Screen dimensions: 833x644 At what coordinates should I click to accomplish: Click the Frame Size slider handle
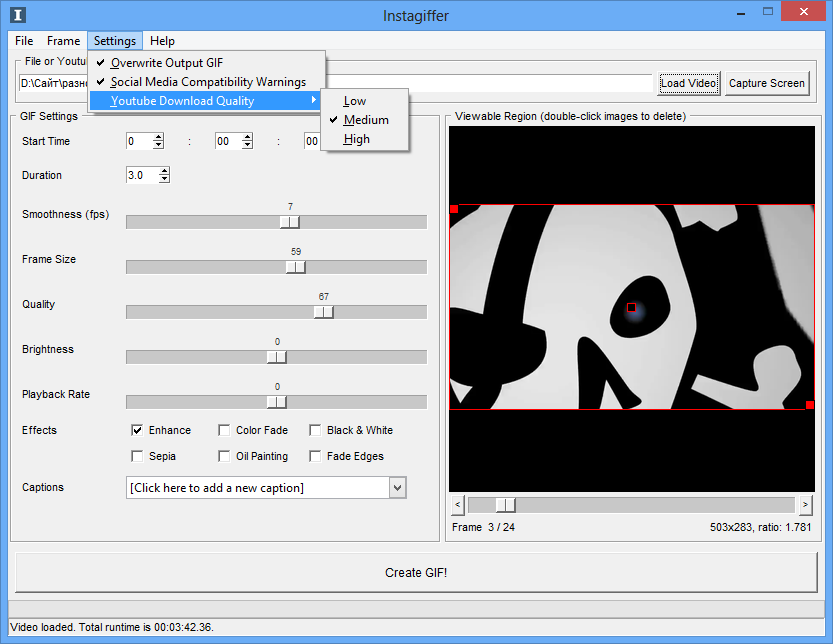click(x=296, y=267)
